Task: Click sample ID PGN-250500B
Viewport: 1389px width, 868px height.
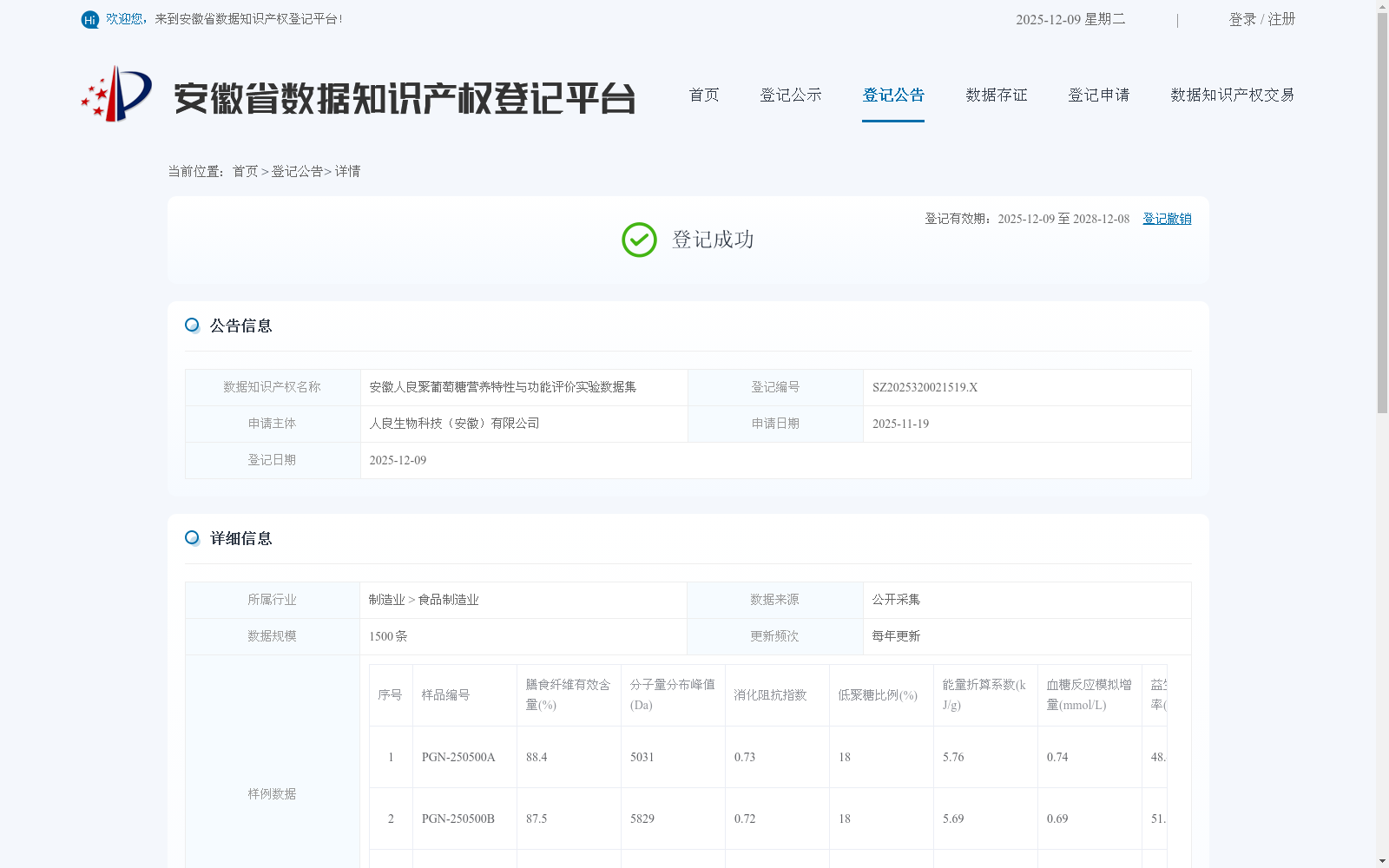Action: coord(458,819)
